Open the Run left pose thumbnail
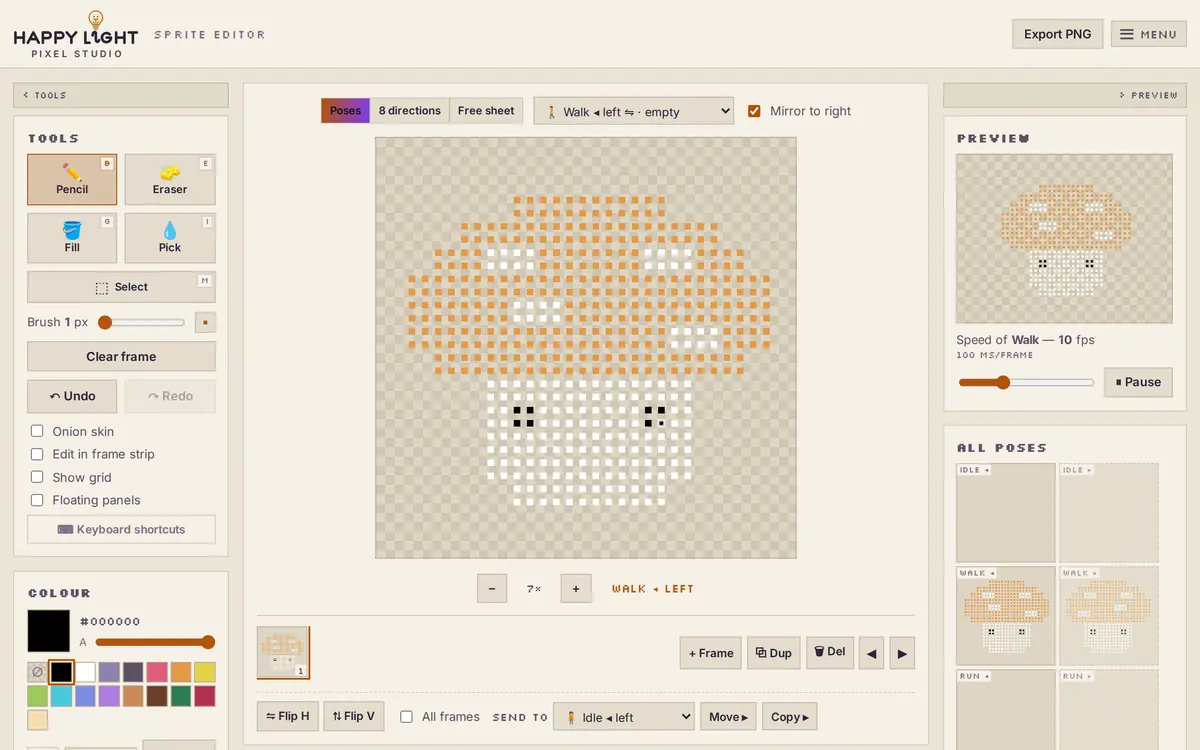The height and width of the screenshot is (750, 1200). [1006, 709]
